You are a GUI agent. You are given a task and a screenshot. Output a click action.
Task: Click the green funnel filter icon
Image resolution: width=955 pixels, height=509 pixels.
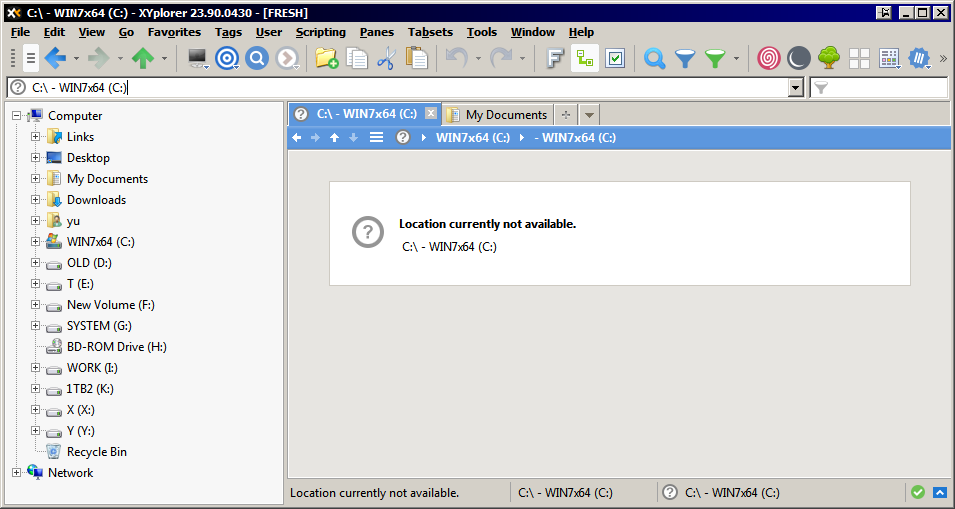[x=715, y=58]
